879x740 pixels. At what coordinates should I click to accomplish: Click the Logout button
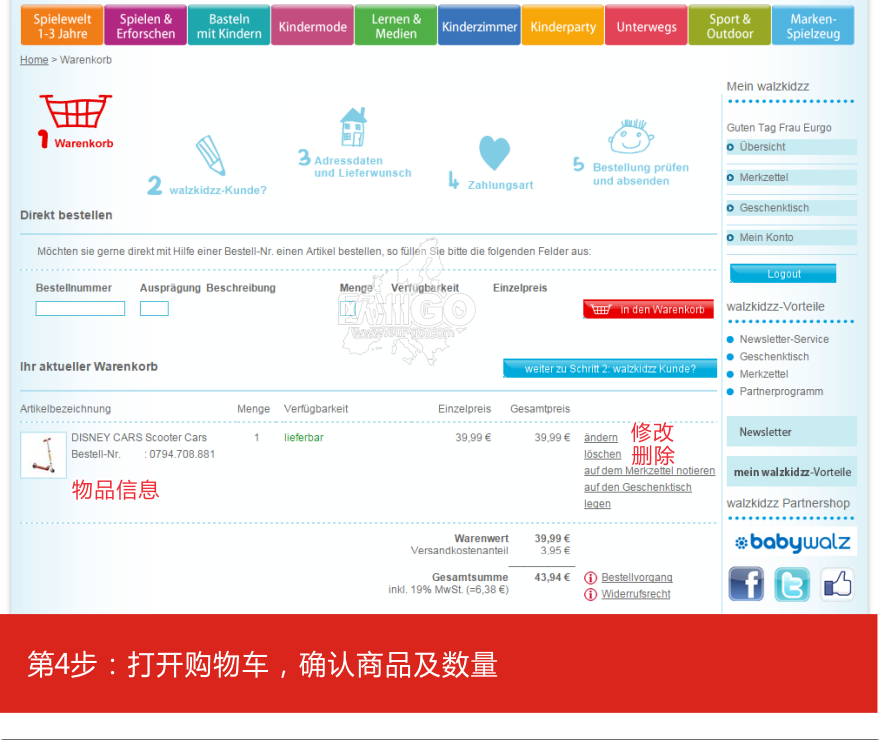coord(783,274)
